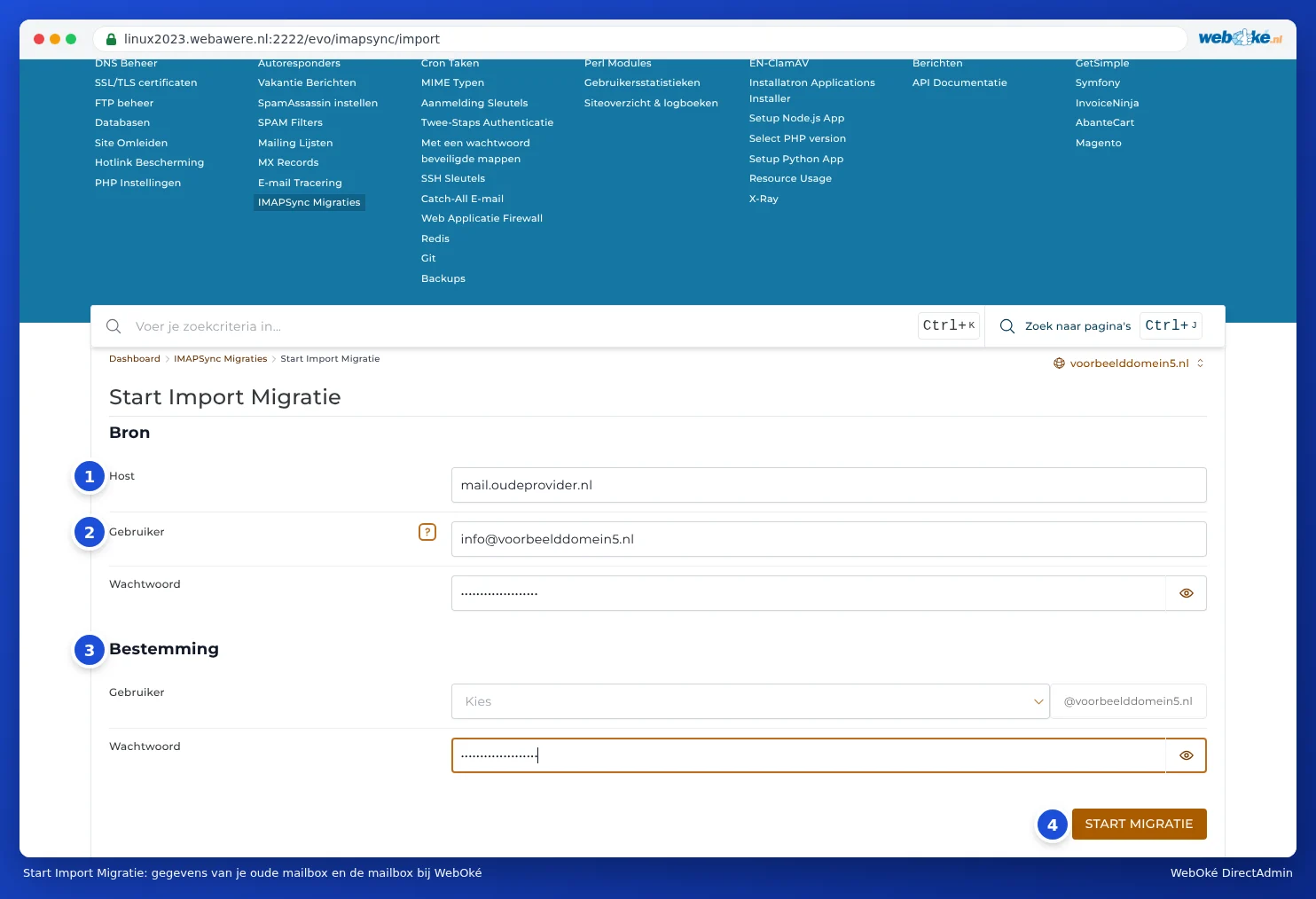Open SpamAssassin instellen link

(x=317, y=104)
